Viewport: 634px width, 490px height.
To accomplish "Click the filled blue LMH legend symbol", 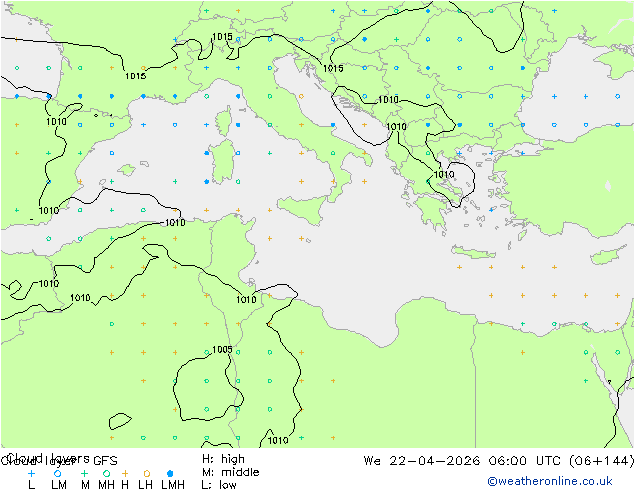I will point(170,473).
